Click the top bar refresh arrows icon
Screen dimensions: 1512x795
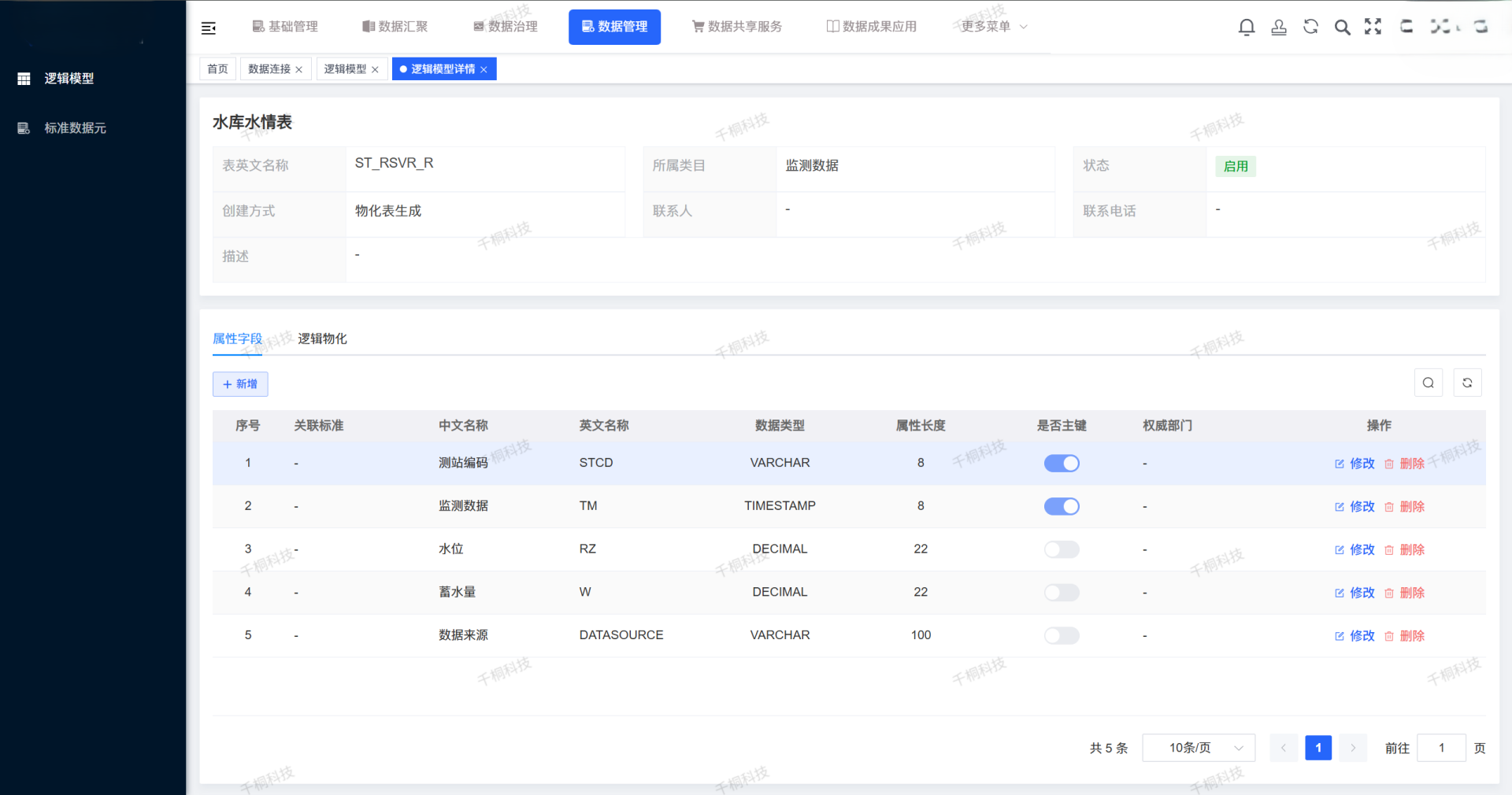coord(1310,27)
